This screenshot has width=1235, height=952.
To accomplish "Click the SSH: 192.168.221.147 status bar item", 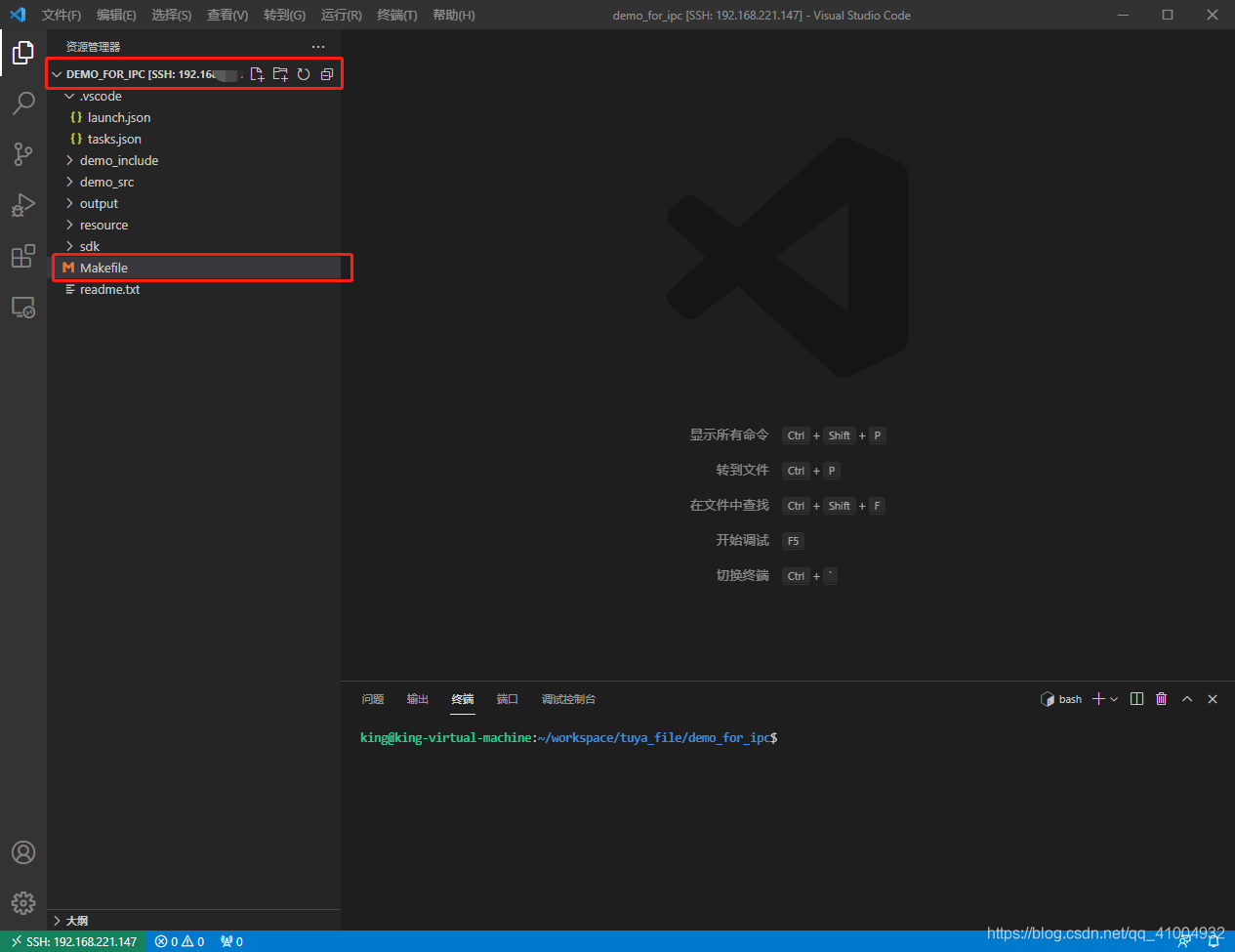I will [x=72, y=940].
